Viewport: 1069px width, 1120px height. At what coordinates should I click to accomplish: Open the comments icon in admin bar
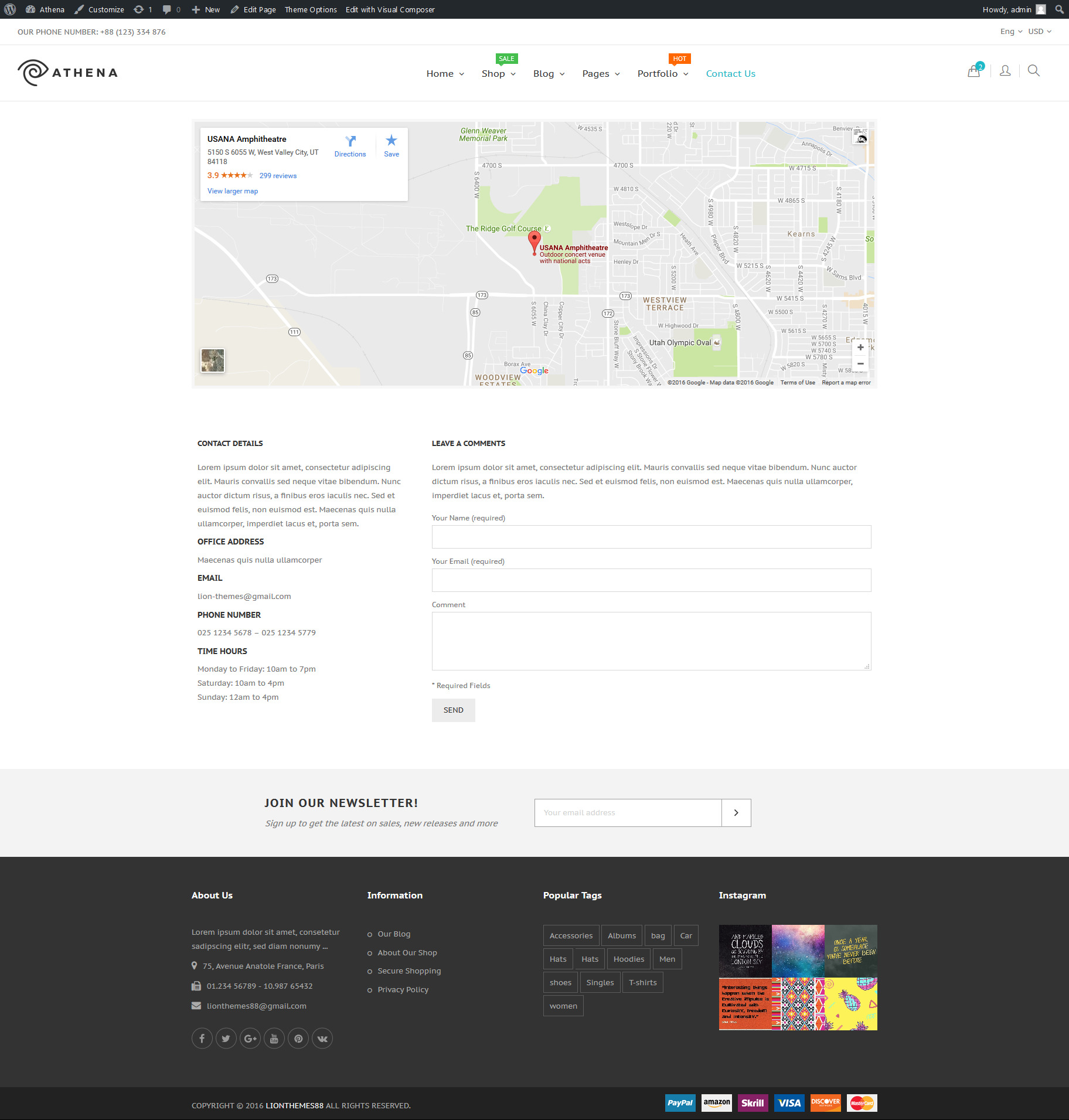(x=168, y=9)
